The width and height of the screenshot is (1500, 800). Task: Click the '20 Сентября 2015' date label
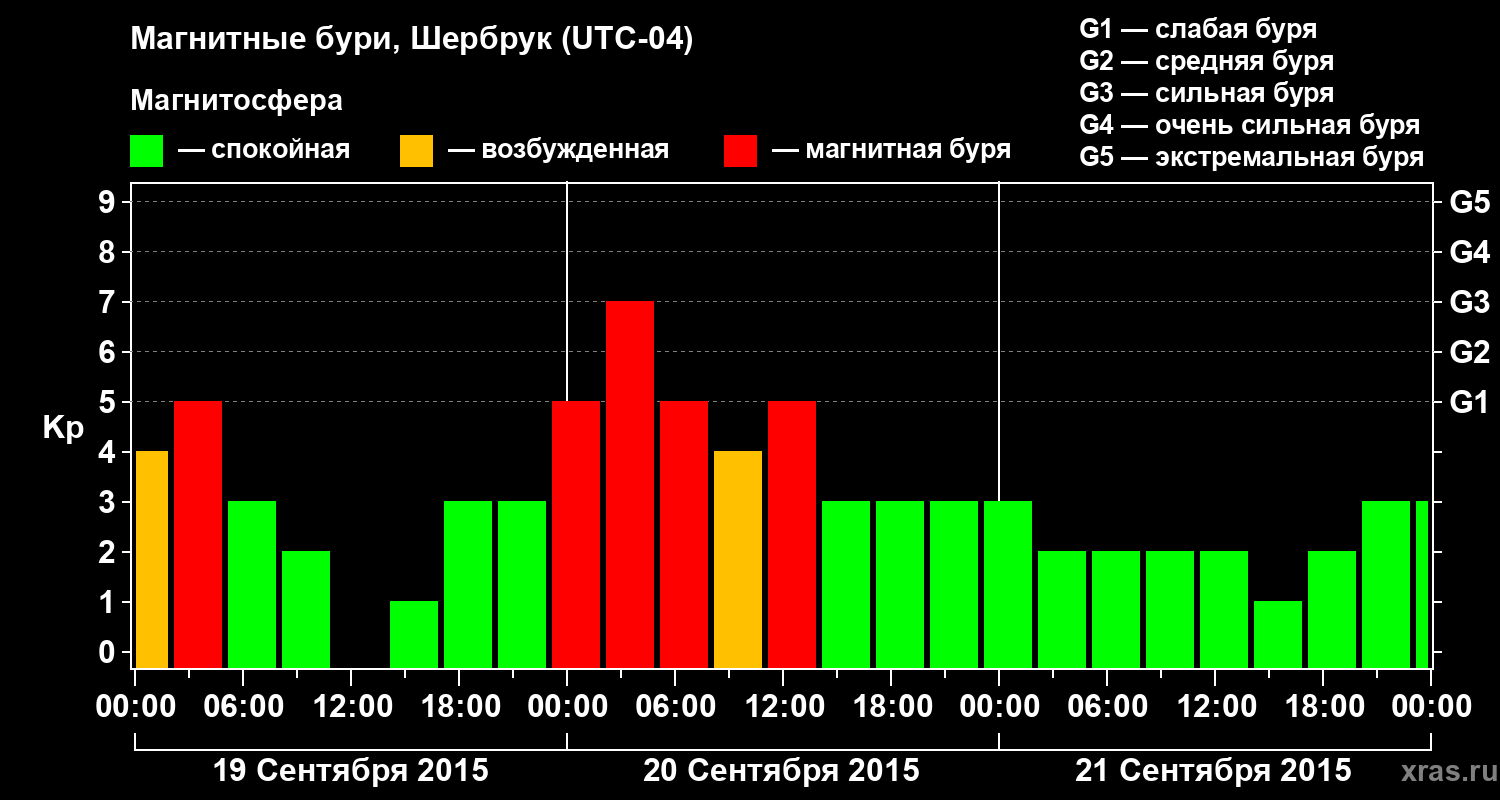tap(781, 771)
